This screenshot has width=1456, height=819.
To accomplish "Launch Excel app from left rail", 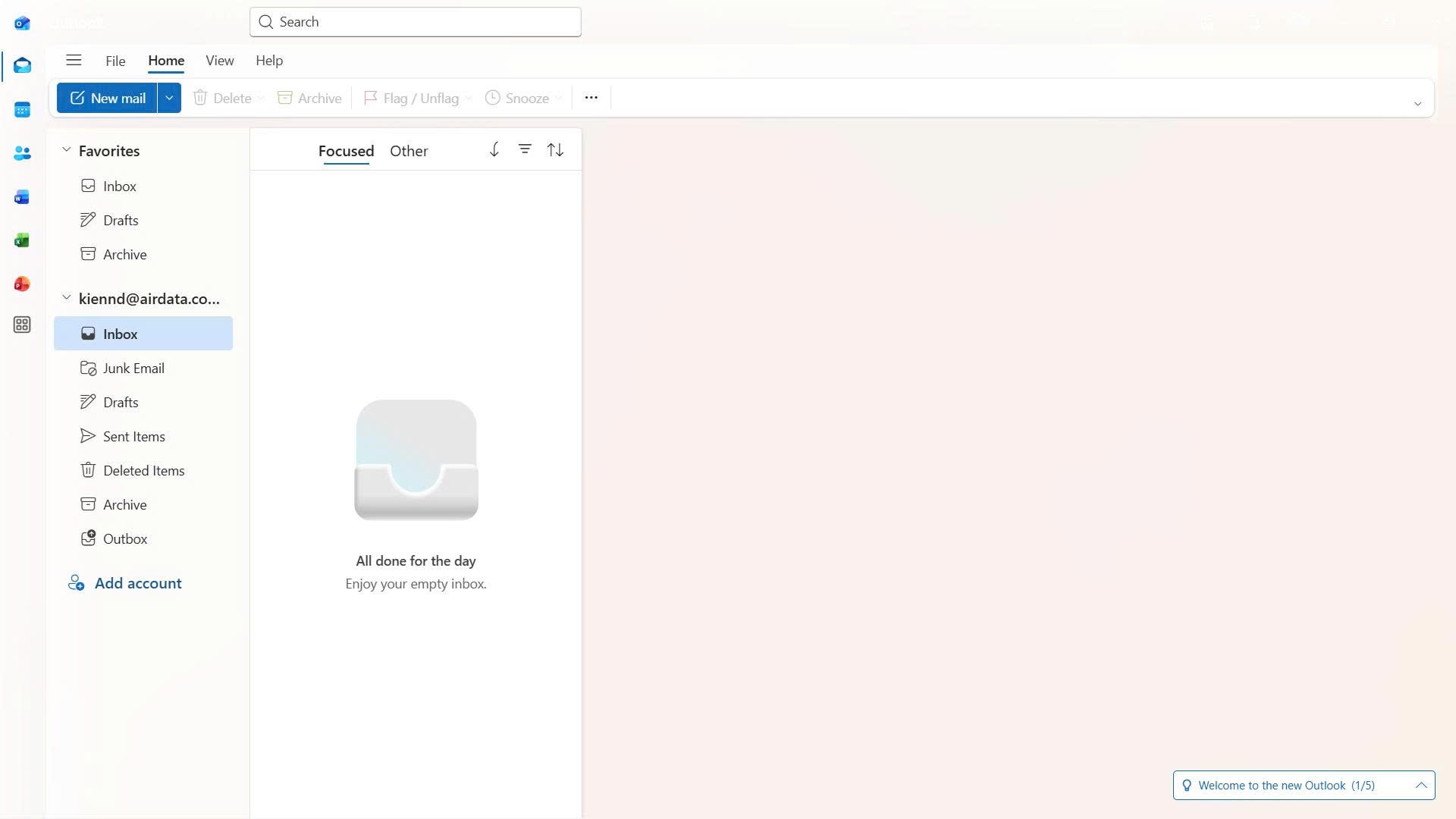I will pyautogui.click(x=22, y=240).
